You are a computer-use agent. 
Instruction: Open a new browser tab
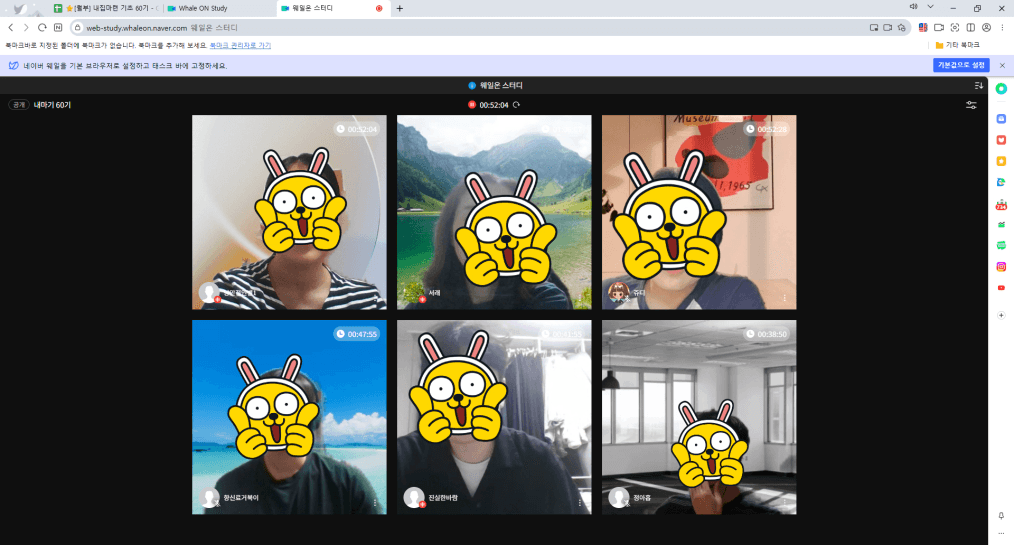(400, 8)
